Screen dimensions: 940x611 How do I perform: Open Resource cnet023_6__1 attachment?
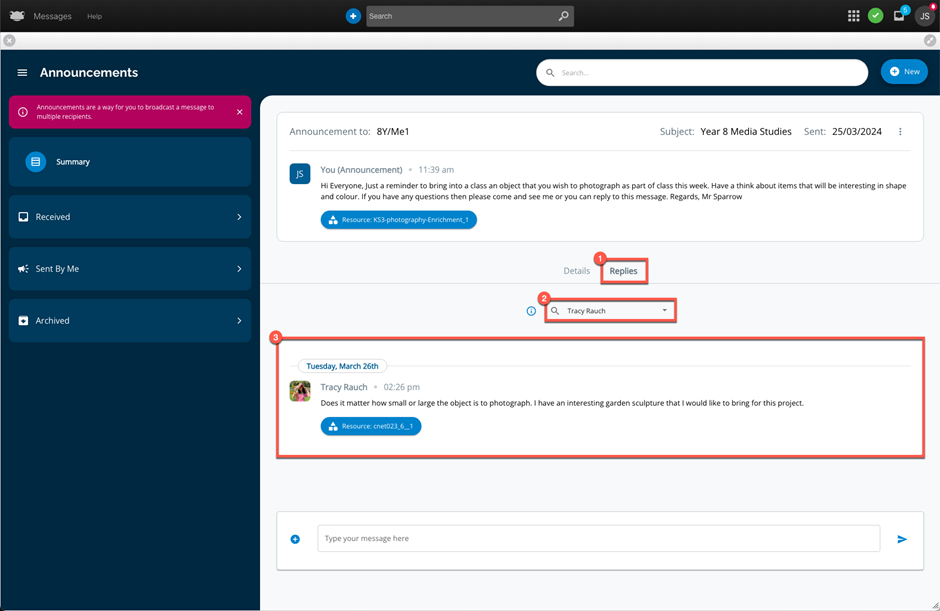[x=371, y=426]
